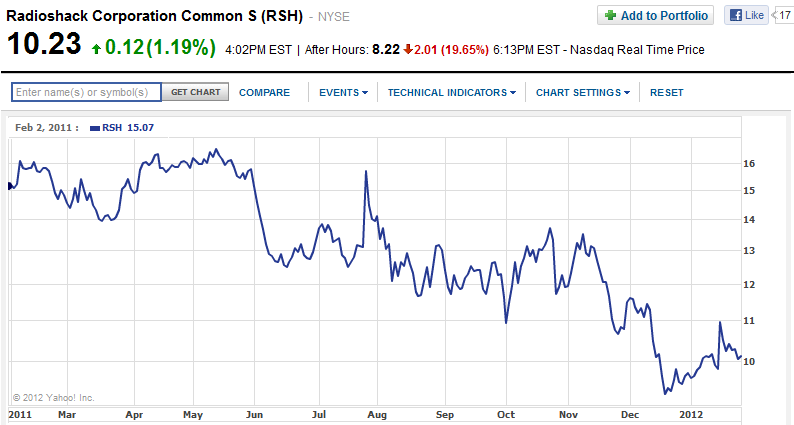Click the green (1.19%) percent change
Viewport: 794px width, 425px height.
[x=181, y=48]
